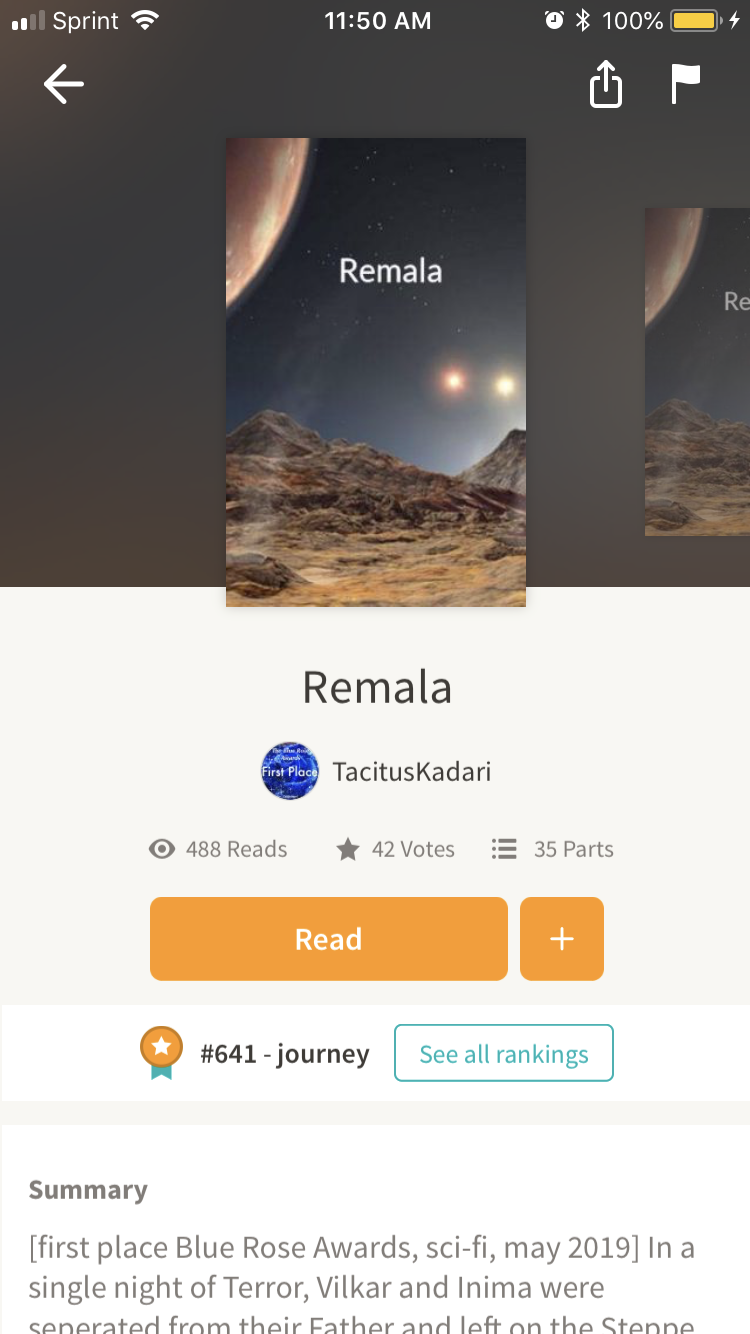Add story to library with plus button
Viewport: 750px width, 1334px height.
coord(562,939)
